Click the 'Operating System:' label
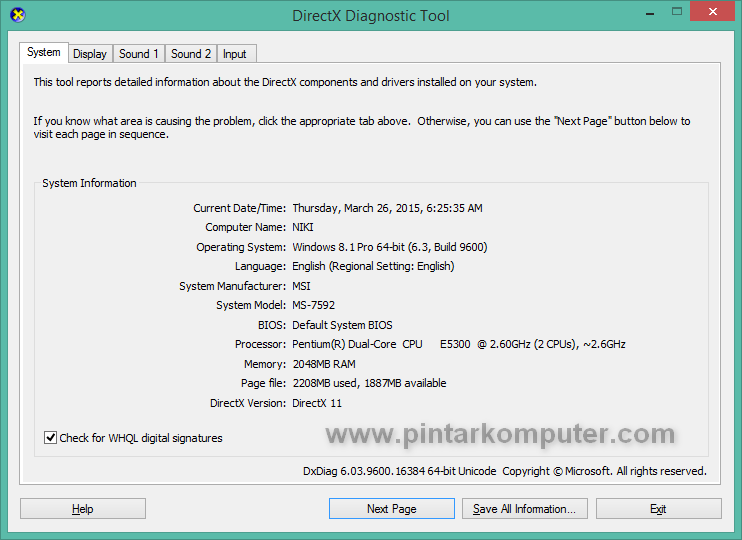This screenshot has height=540, width=742. pyautogui.click(x=241, y=247)
